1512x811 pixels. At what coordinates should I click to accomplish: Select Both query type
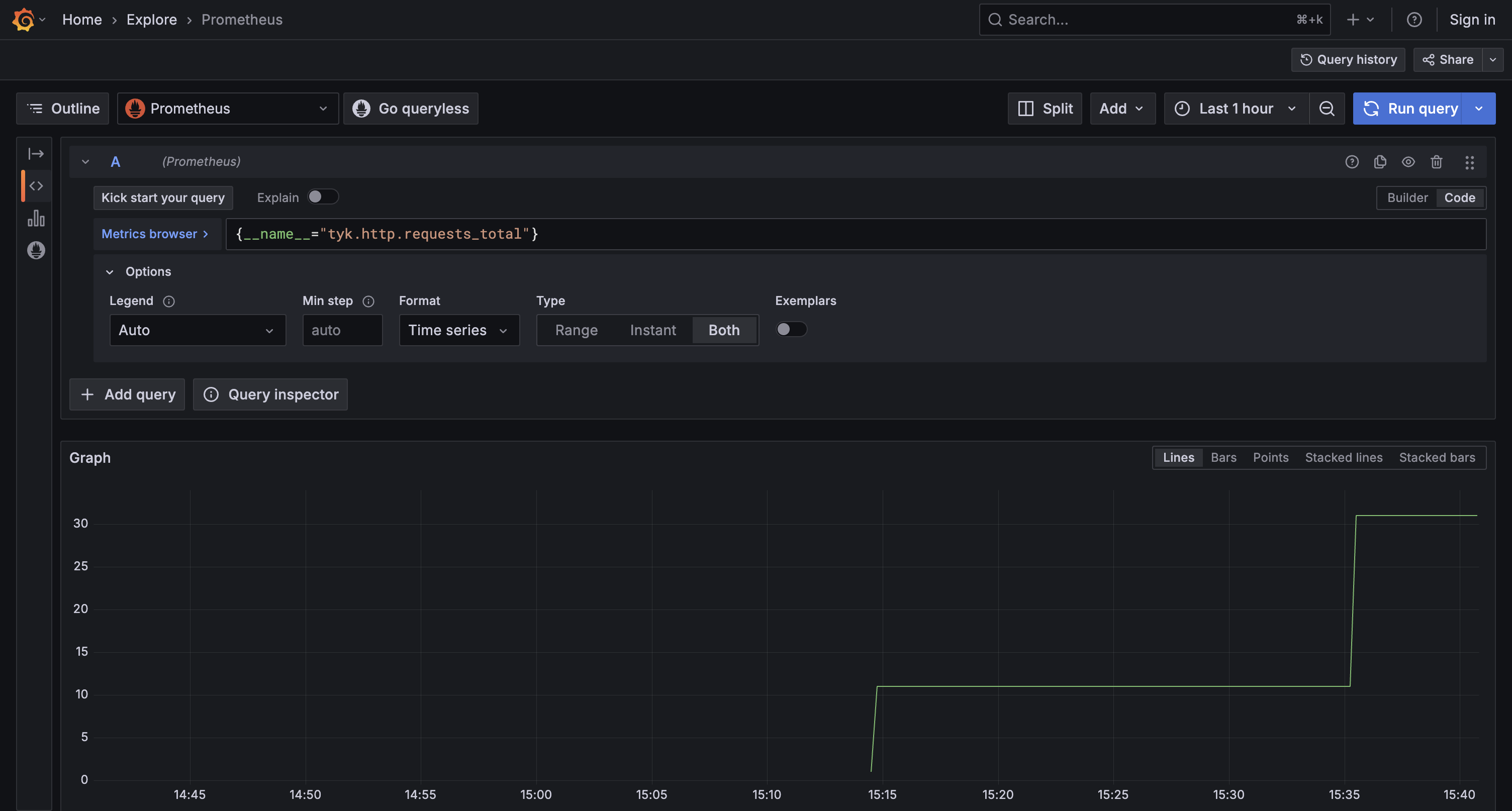click(x=724, y=331)
